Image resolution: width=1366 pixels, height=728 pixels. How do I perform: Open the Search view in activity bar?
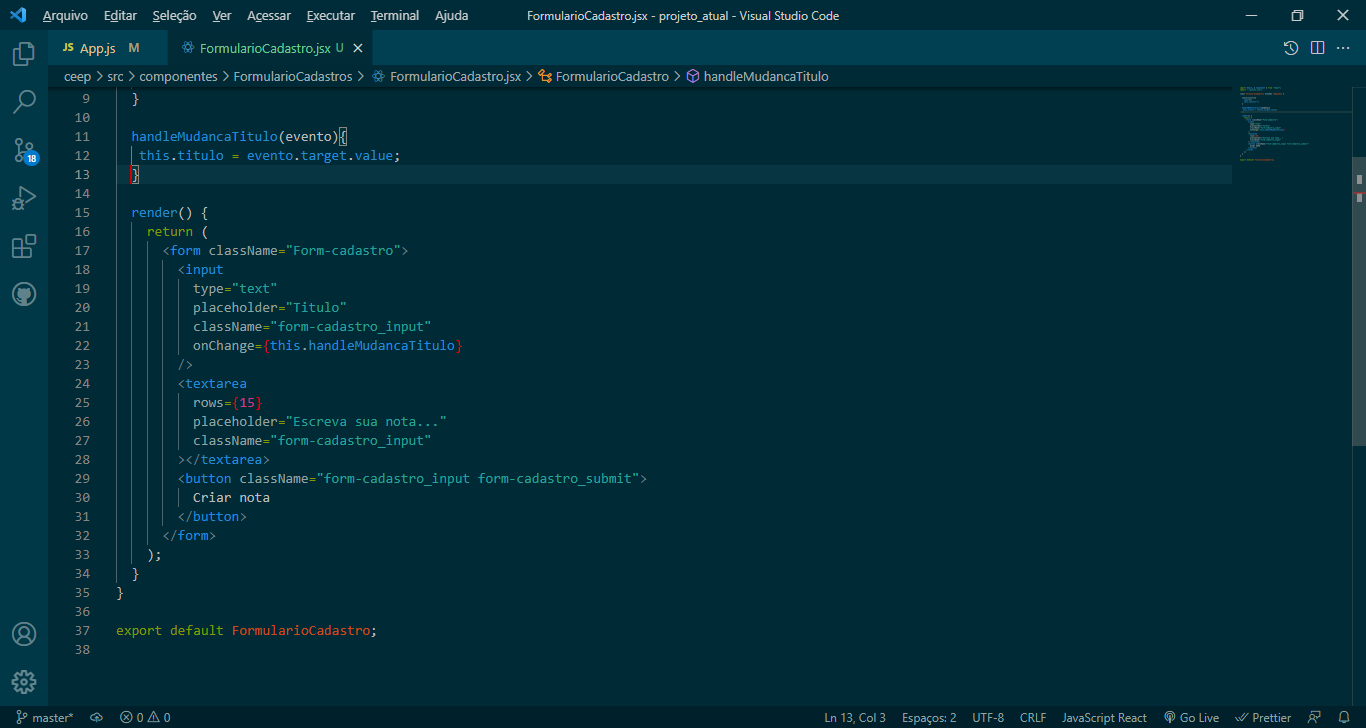[24, 102]
